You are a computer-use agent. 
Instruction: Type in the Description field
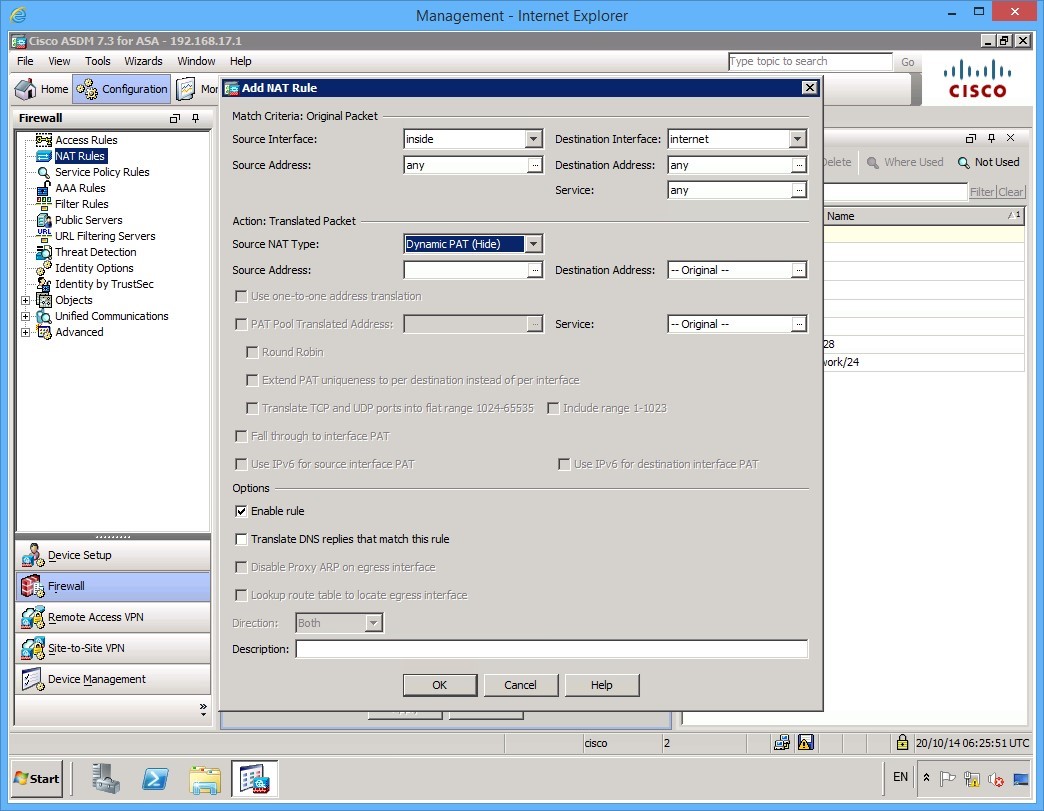[550, 648]
